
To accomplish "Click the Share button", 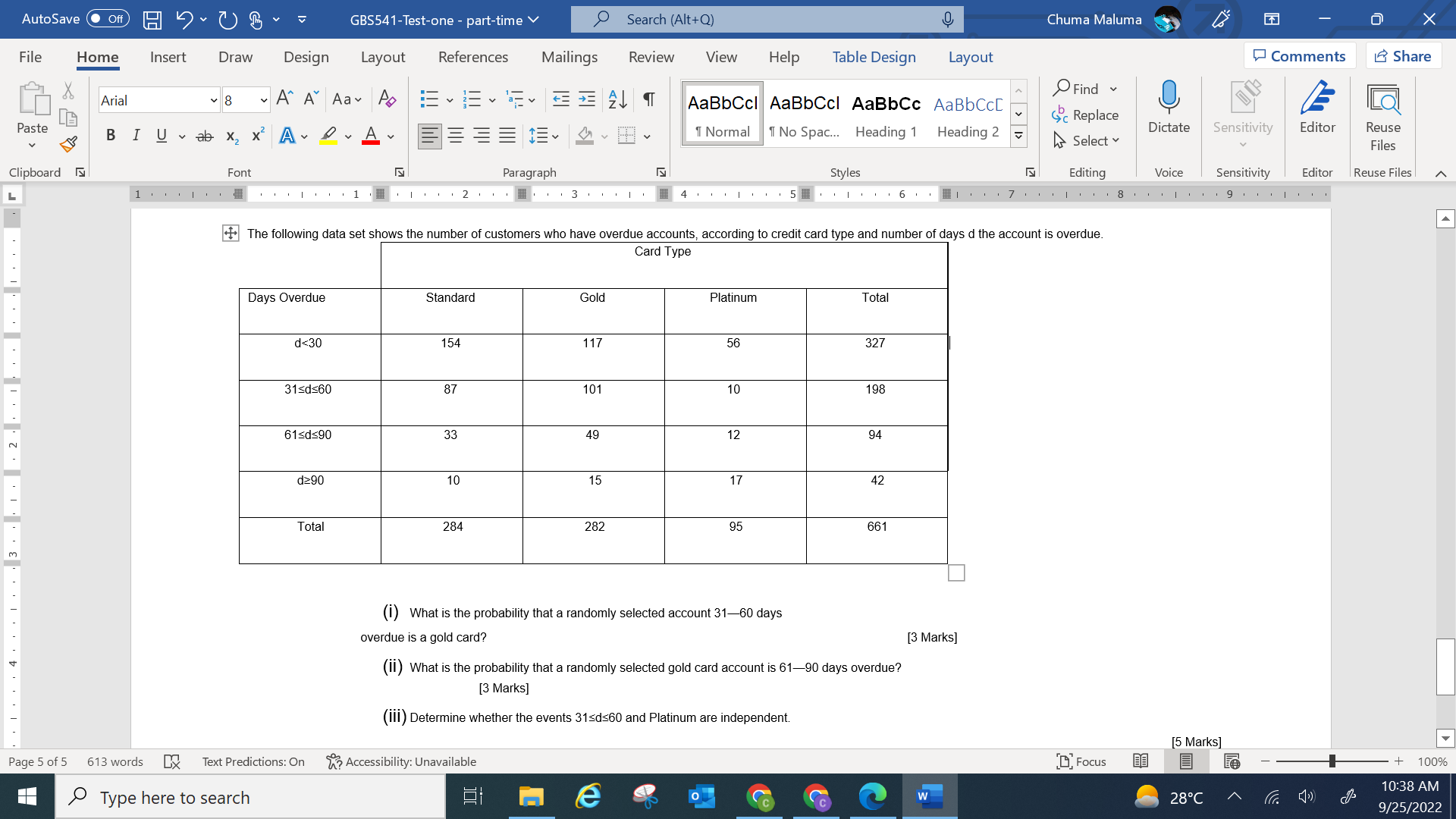I will click(x=1403, y=56).
